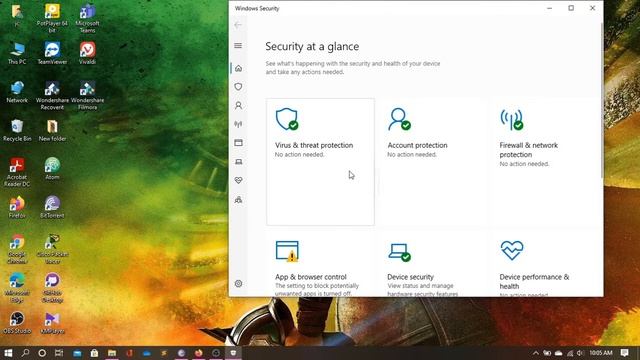Screen dimensions: 640x360
Task: Select the Wondershare Recoverit desktop shortcut
Action: [x=52, y=95]
